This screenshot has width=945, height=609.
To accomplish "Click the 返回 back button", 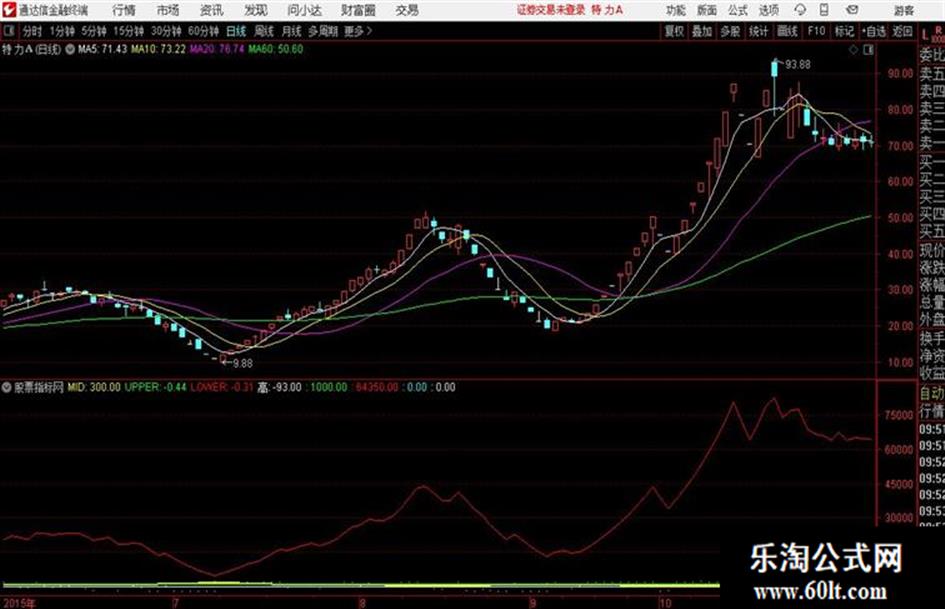I will point(902,31).
